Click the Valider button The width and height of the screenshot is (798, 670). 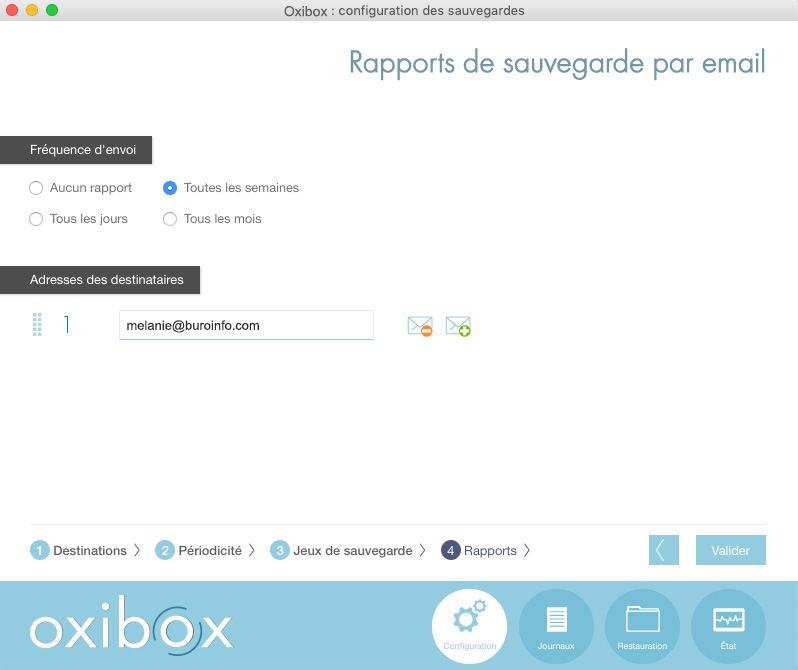click(x=730, y=550)
